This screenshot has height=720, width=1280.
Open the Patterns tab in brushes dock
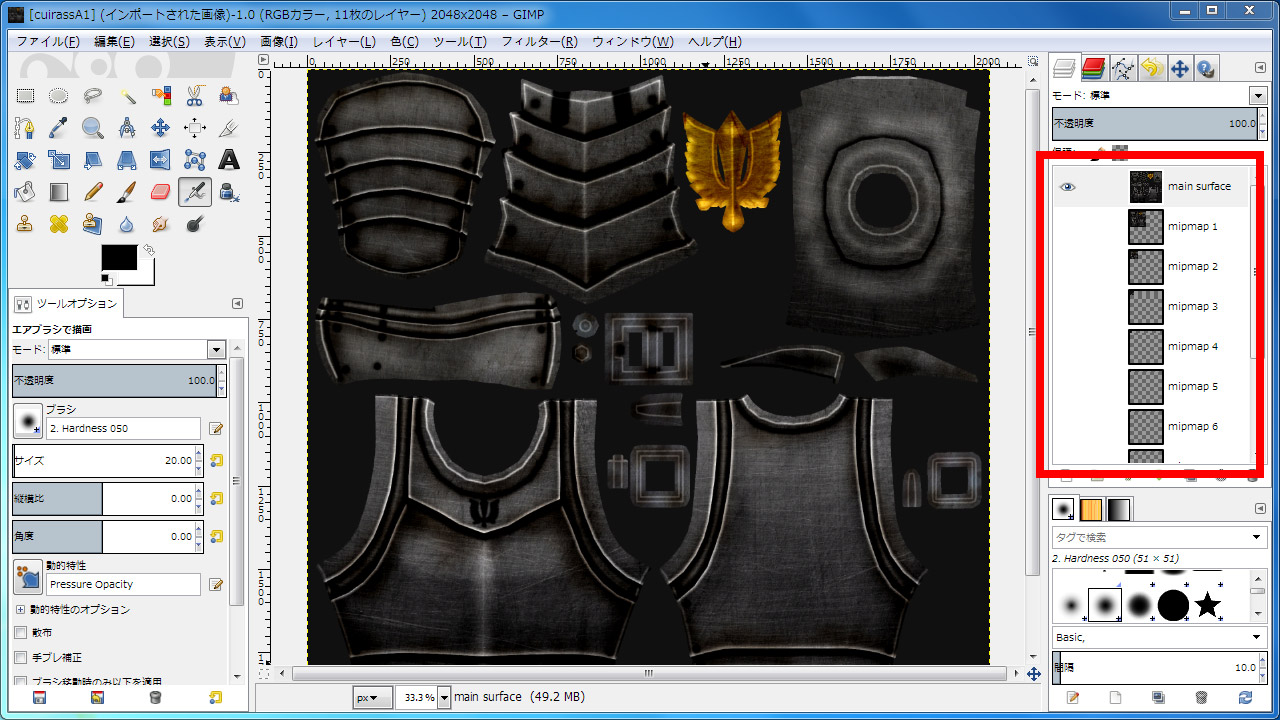[x=1091, y=509]
